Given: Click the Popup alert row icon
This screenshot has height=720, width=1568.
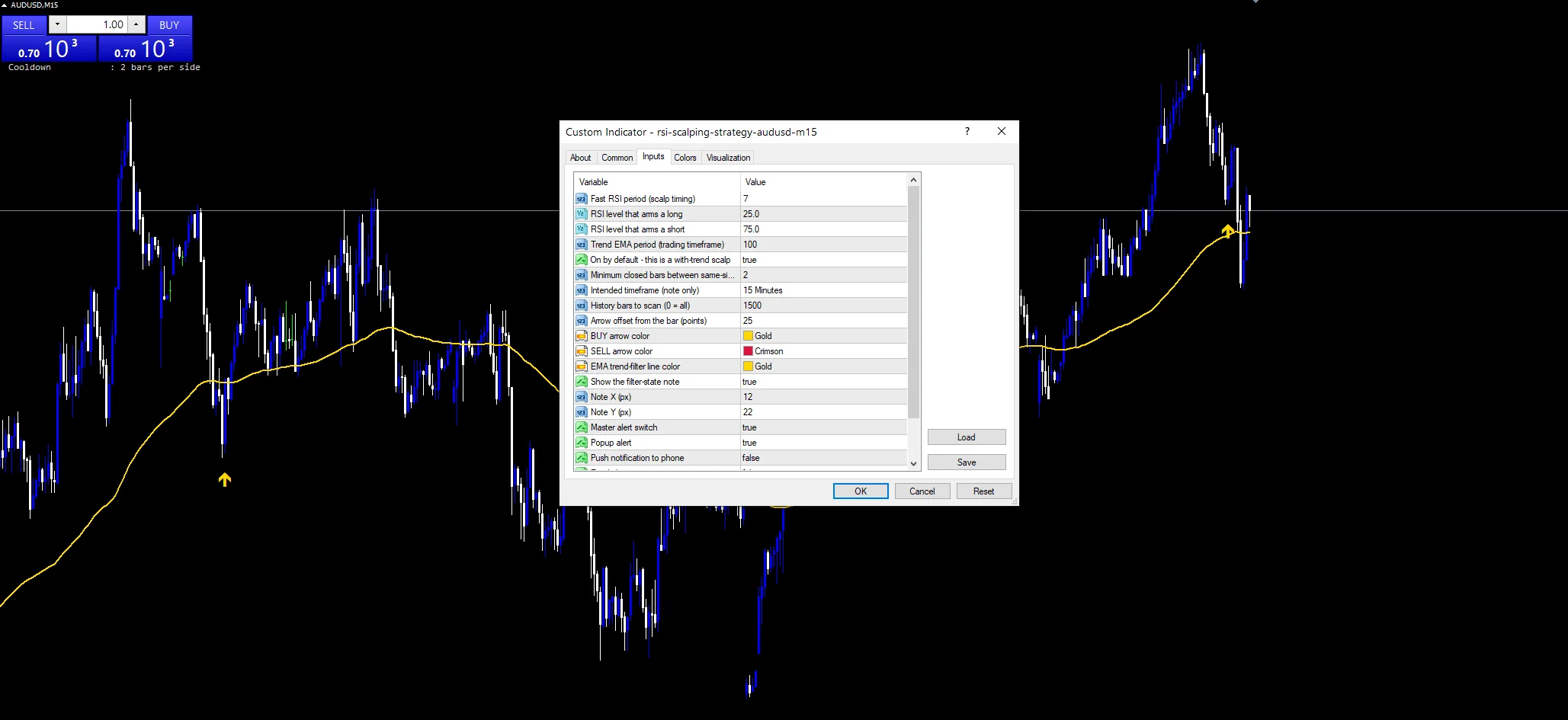Looking at the screenshot, I should click(581, 443).
